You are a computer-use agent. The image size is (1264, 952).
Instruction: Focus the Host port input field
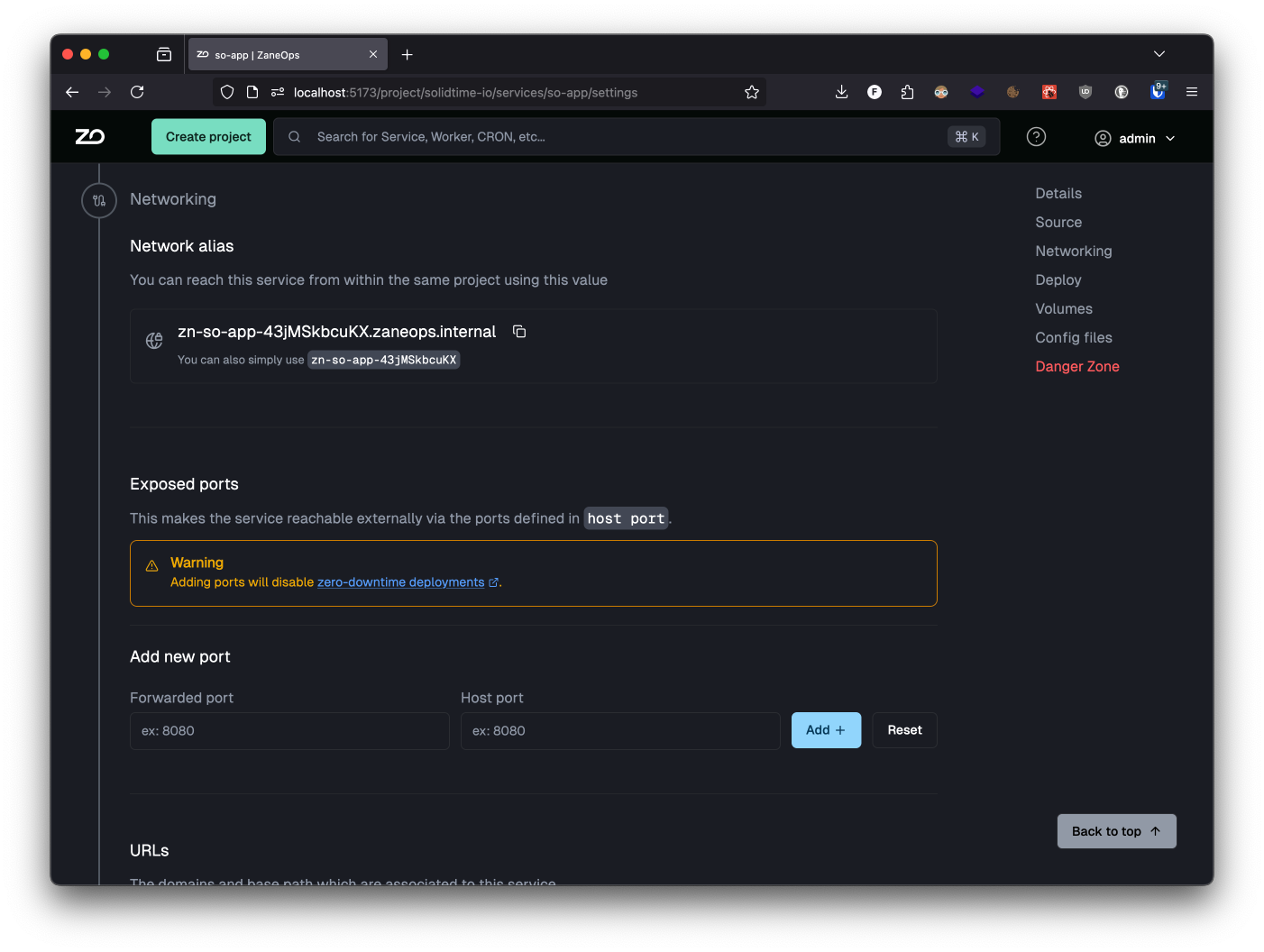(620, 731)
